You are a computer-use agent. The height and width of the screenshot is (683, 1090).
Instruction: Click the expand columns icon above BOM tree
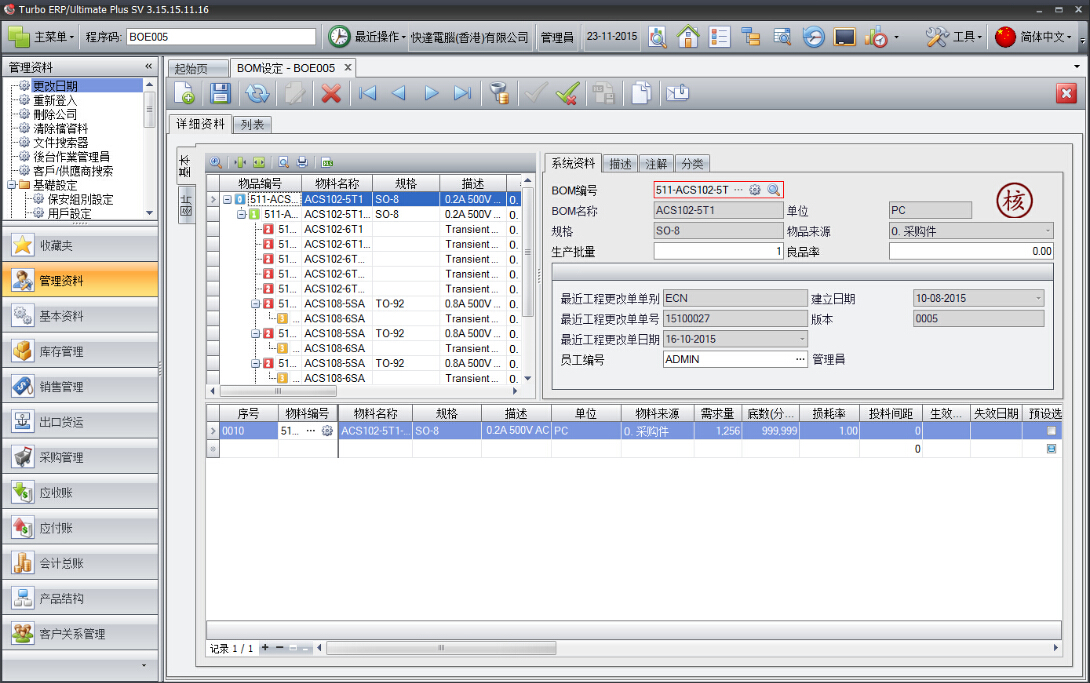(x=259, y=162)
